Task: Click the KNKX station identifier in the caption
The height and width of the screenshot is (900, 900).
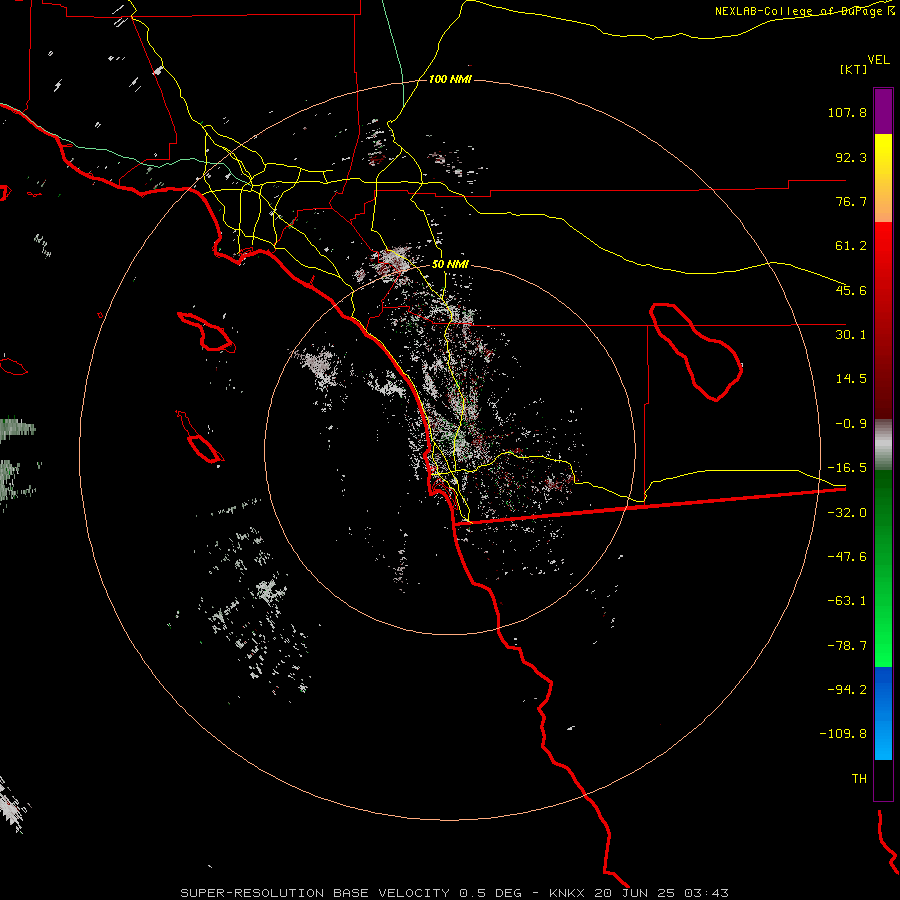Action: [x=568, y=893]
